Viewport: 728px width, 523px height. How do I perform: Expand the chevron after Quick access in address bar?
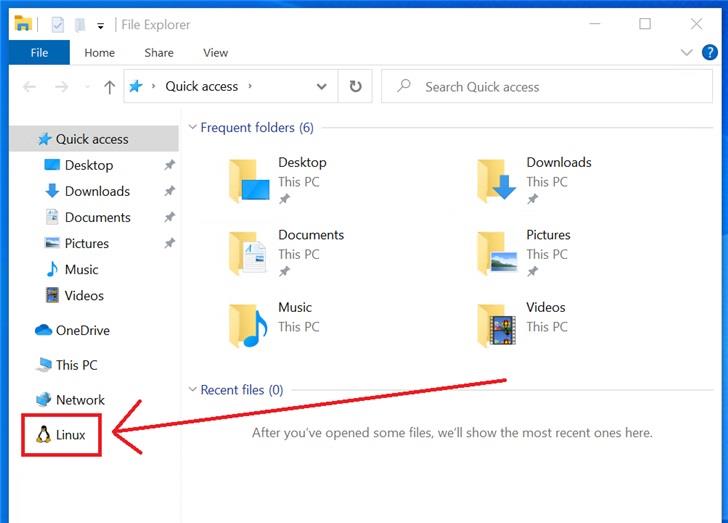click(x=250, y=86)
